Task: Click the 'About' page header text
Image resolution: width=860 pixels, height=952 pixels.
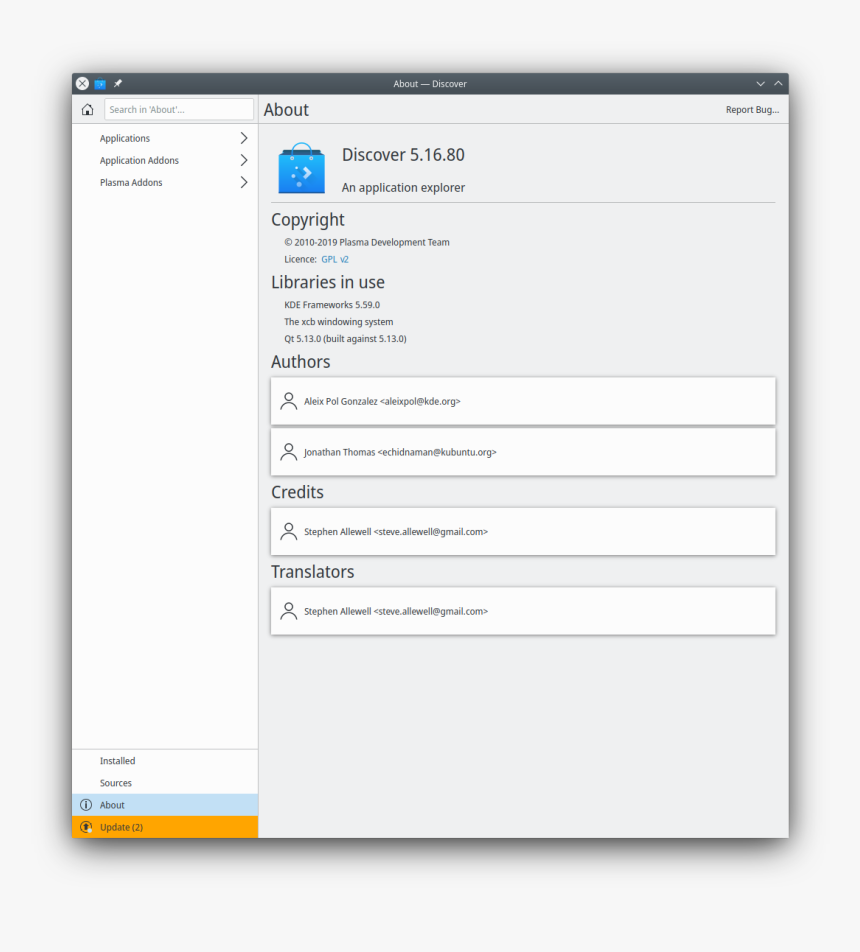Action: [x=286, y=110]
